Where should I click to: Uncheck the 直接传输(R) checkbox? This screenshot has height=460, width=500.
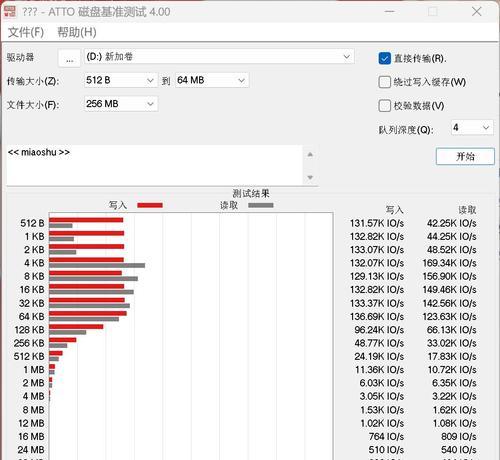click(384, 59)
